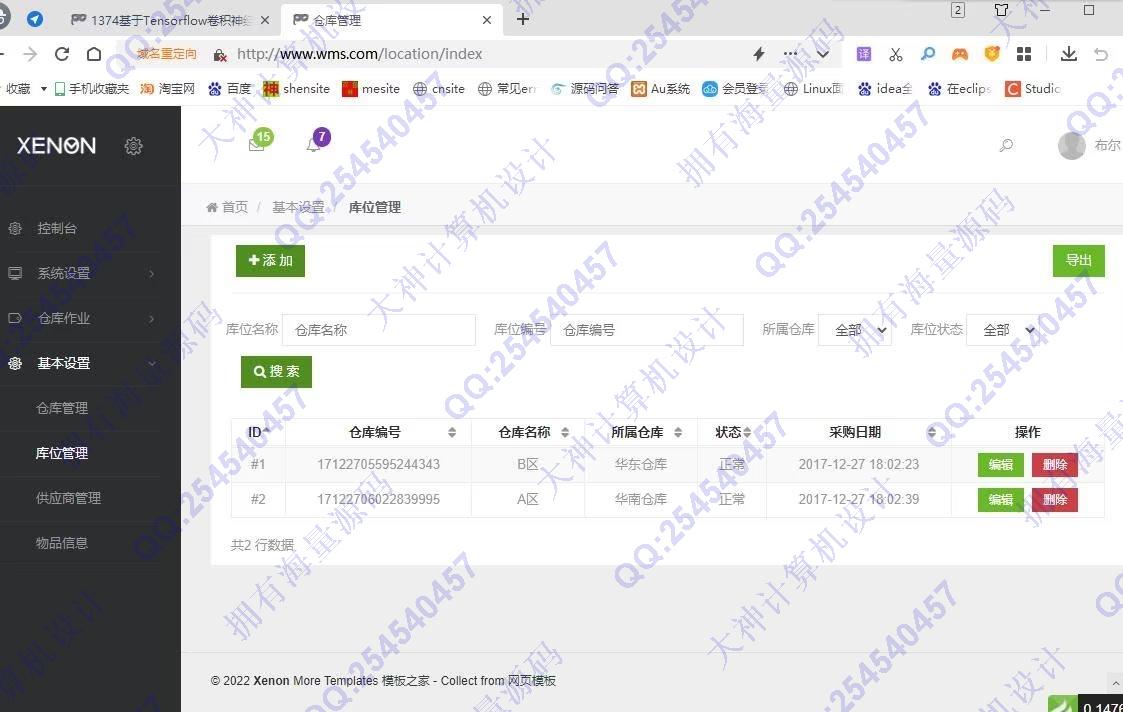Click the browser refresh icon
Screen dimensions: 1123x712
coord(62,54)
